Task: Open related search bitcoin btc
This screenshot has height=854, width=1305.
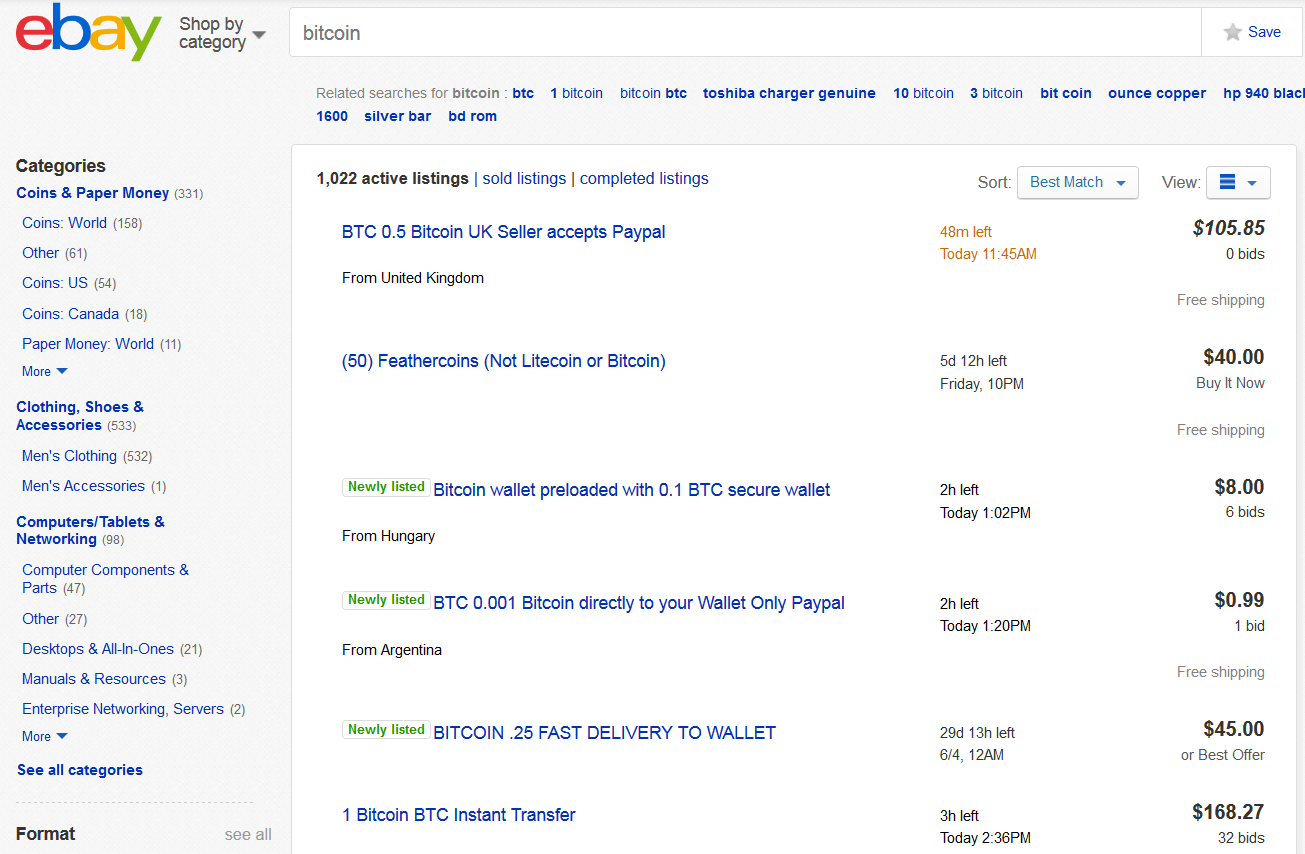Action: (653, 93)
